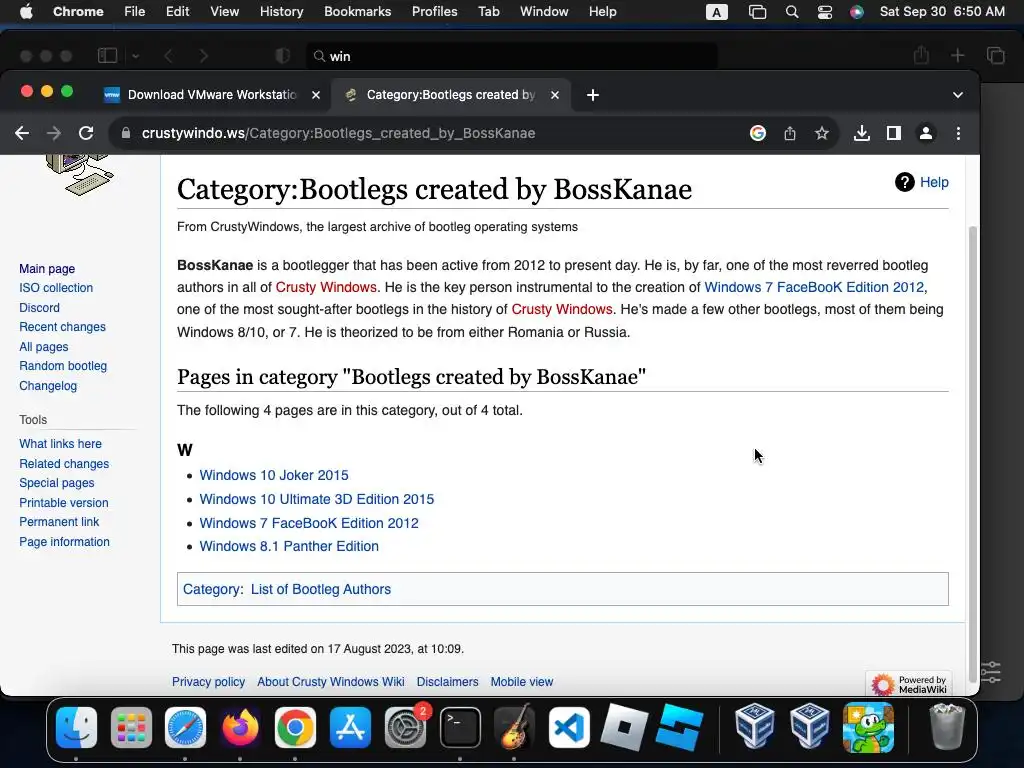Open the Apple menu
1024x768 pixels.
click(26, 12)
